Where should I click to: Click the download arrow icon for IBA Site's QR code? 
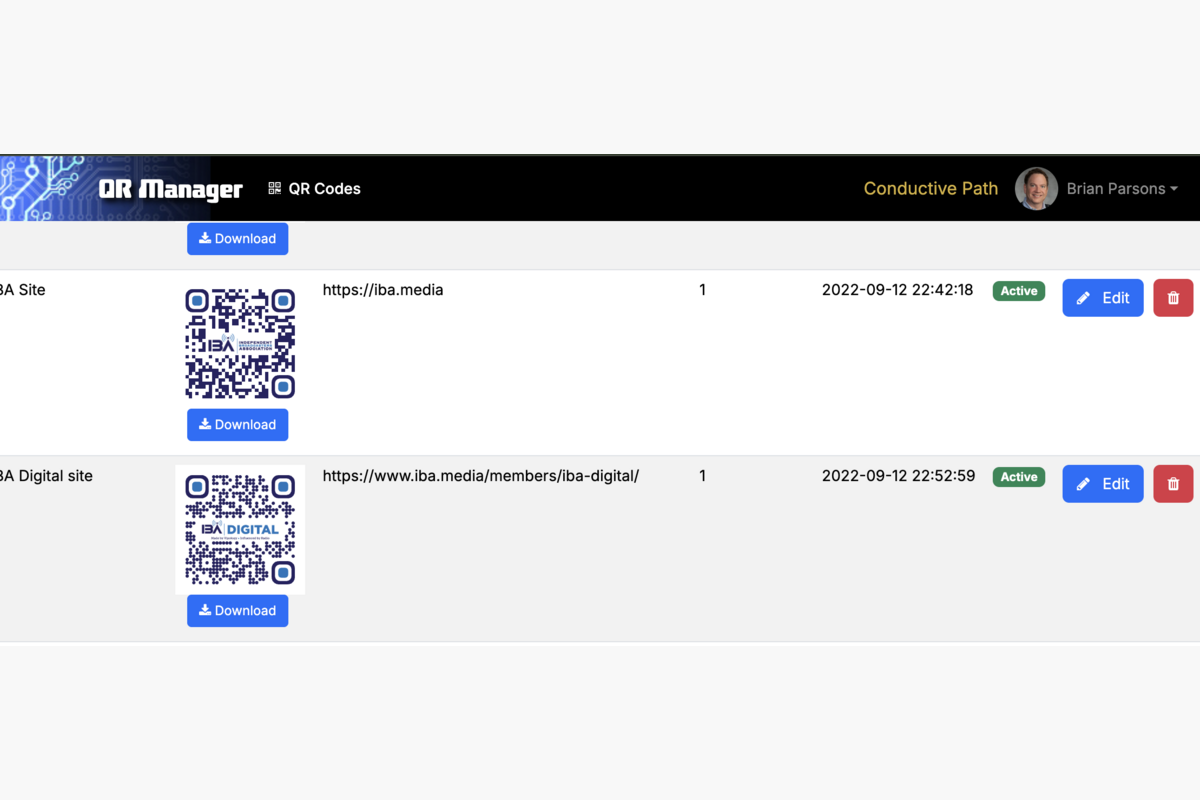207,424
